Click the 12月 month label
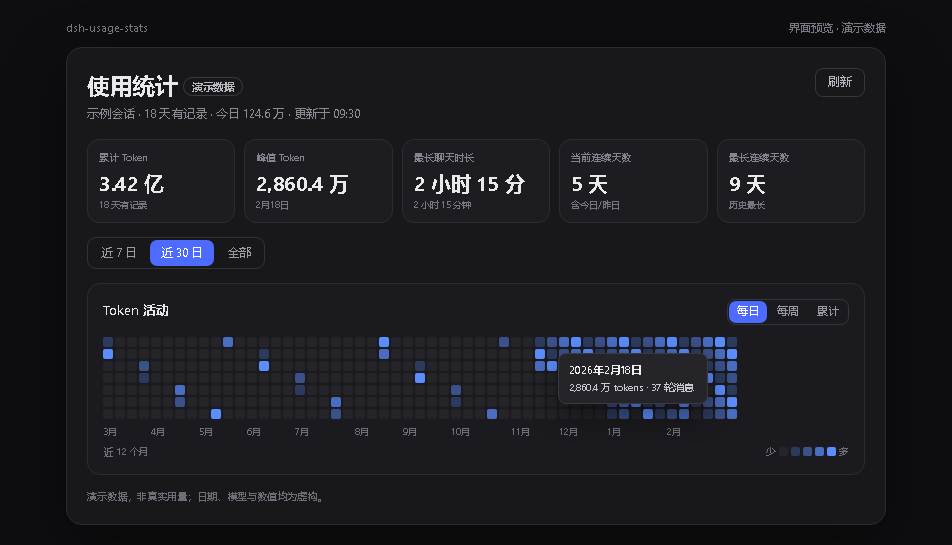This screenshot has height=545, width=952. [x=568, y=432]
